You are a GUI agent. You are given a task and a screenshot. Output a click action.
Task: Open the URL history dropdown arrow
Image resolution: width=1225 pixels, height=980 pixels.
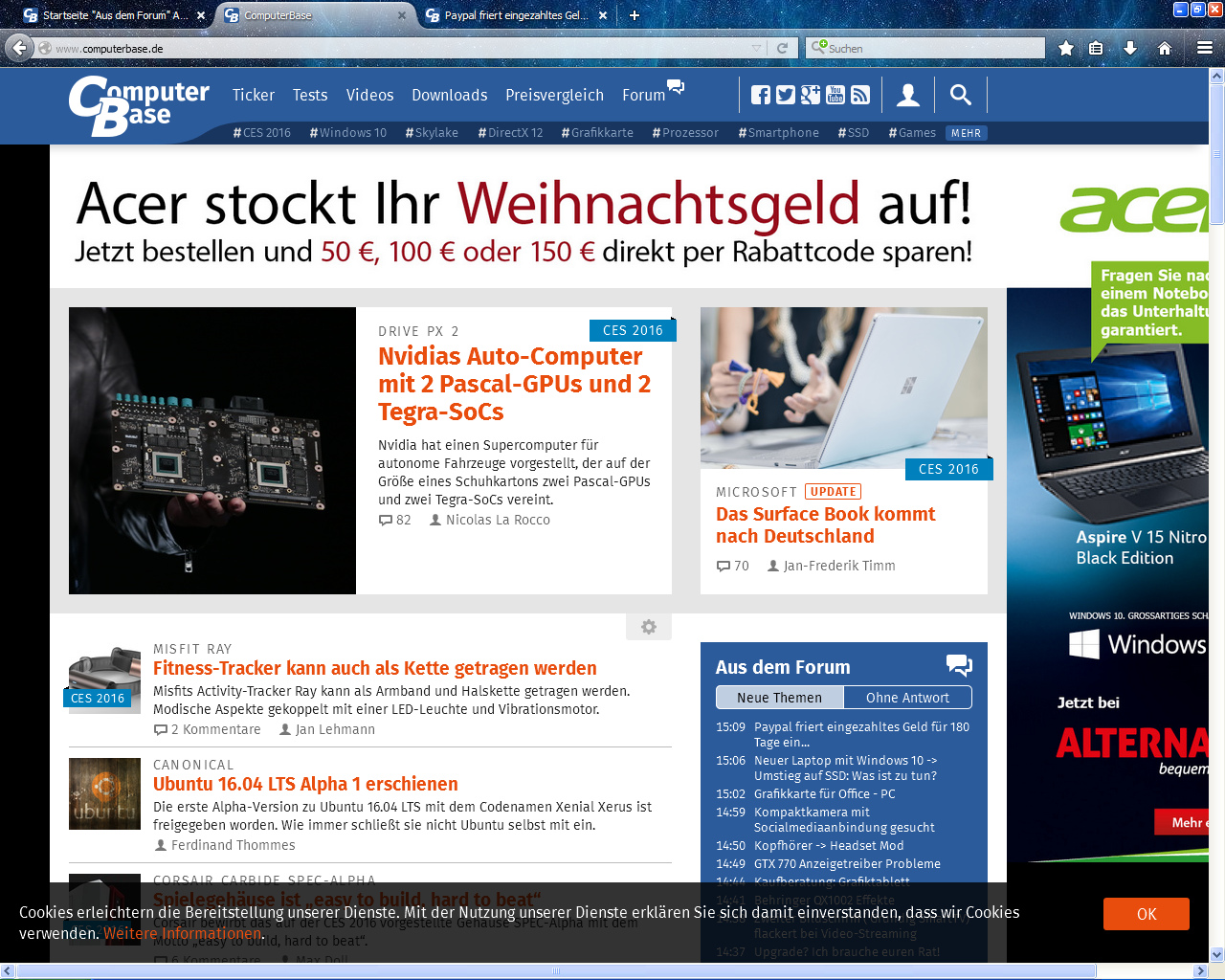[757, 48]
